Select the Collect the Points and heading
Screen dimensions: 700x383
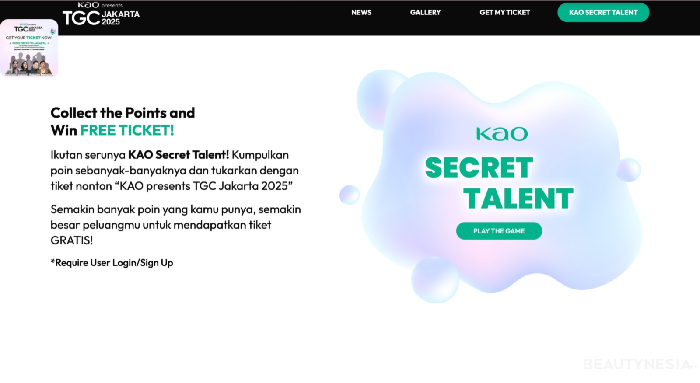click(x=123, y=112)
